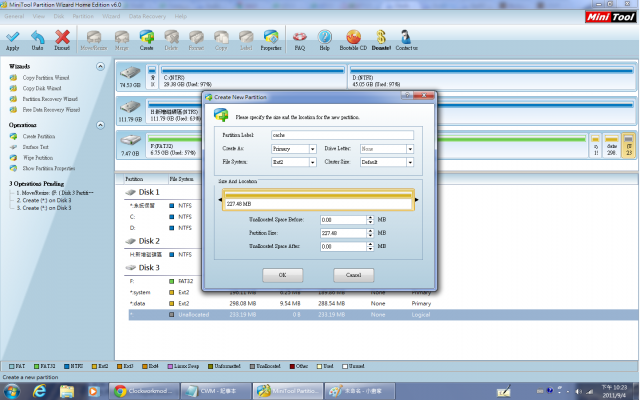Open the Help question mark icon

(324, 37)
